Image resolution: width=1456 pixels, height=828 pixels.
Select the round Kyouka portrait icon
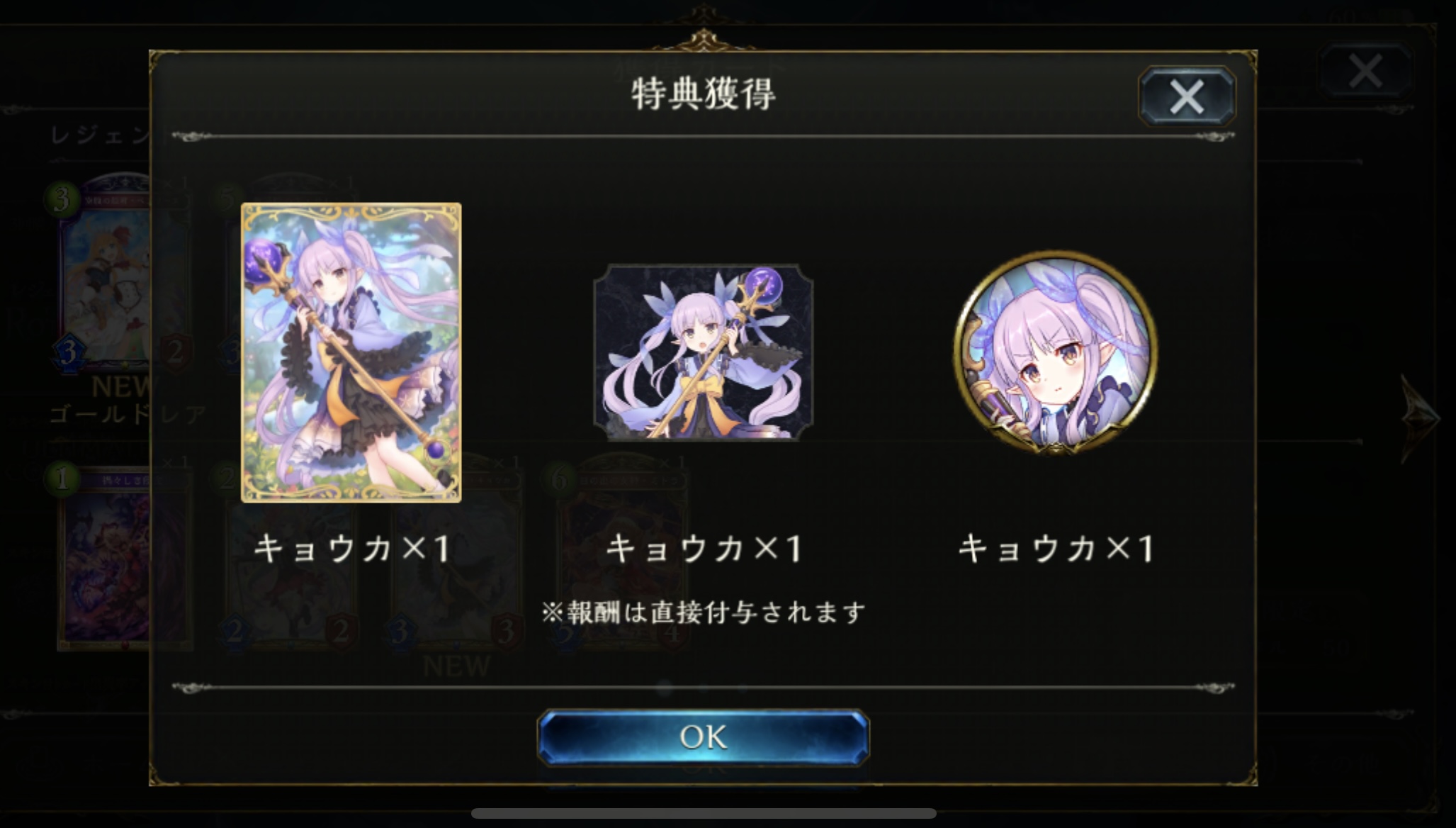click(x=1056, y=352)
